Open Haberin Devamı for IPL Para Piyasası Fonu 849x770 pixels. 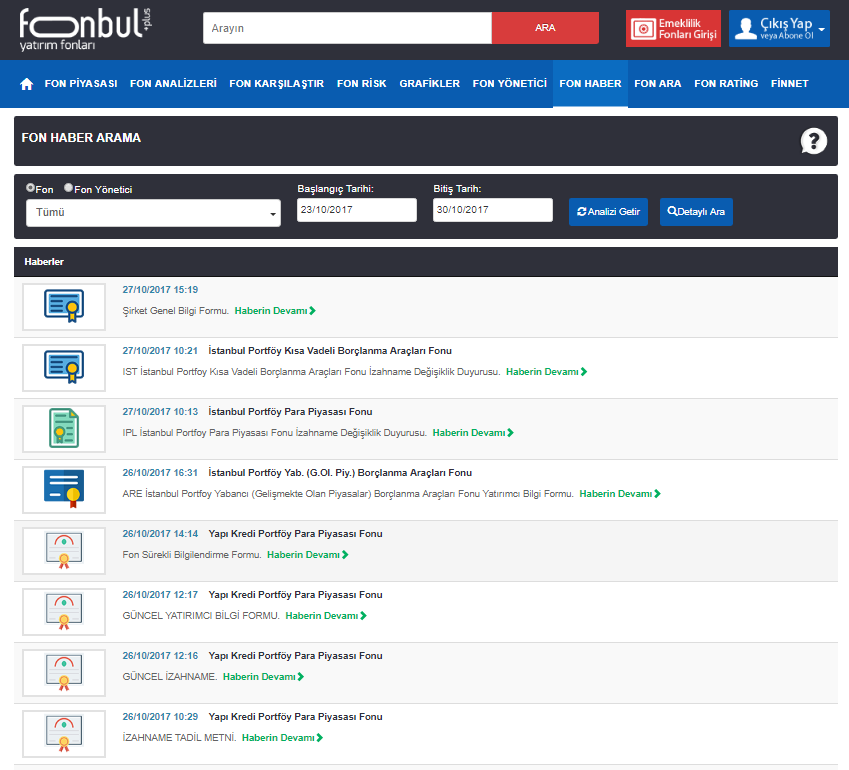(473, 433)
